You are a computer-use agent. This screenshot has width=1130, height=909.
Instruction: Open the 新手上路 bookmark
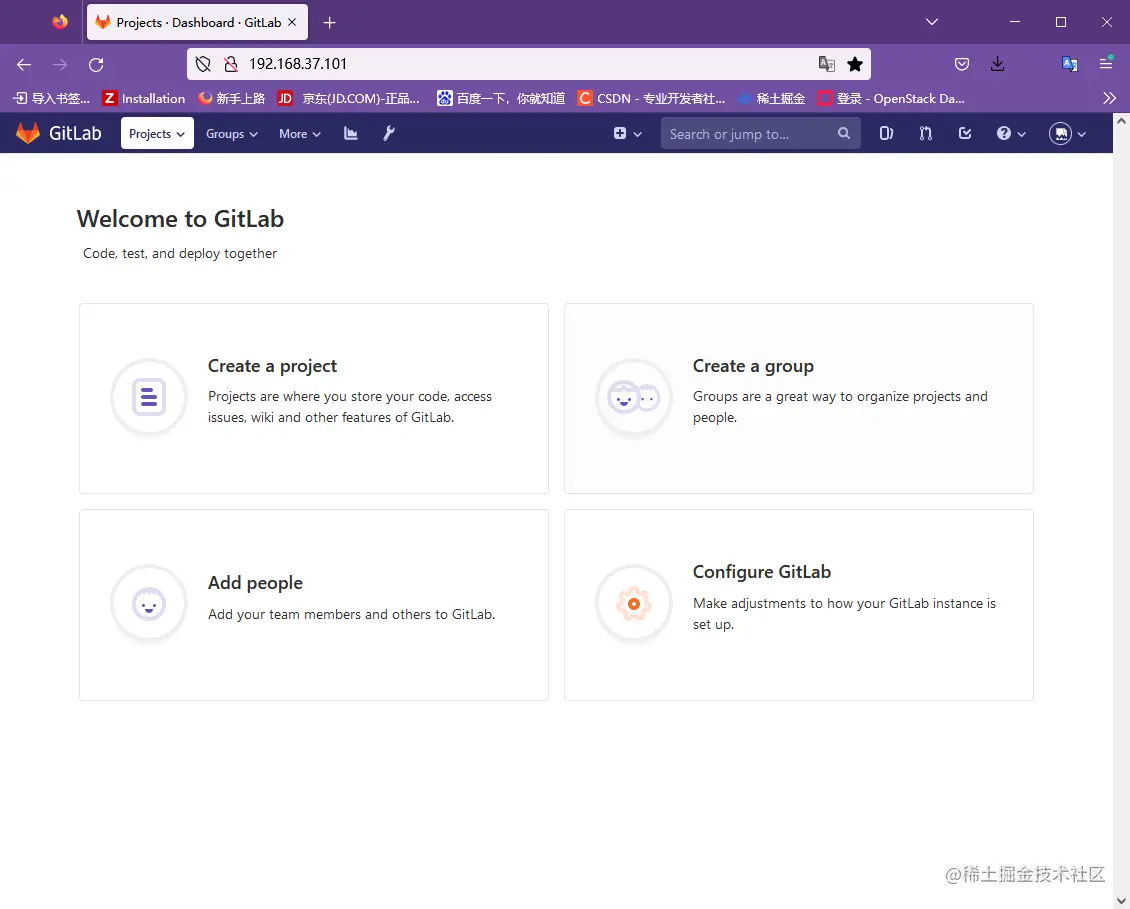click(232, 98)
